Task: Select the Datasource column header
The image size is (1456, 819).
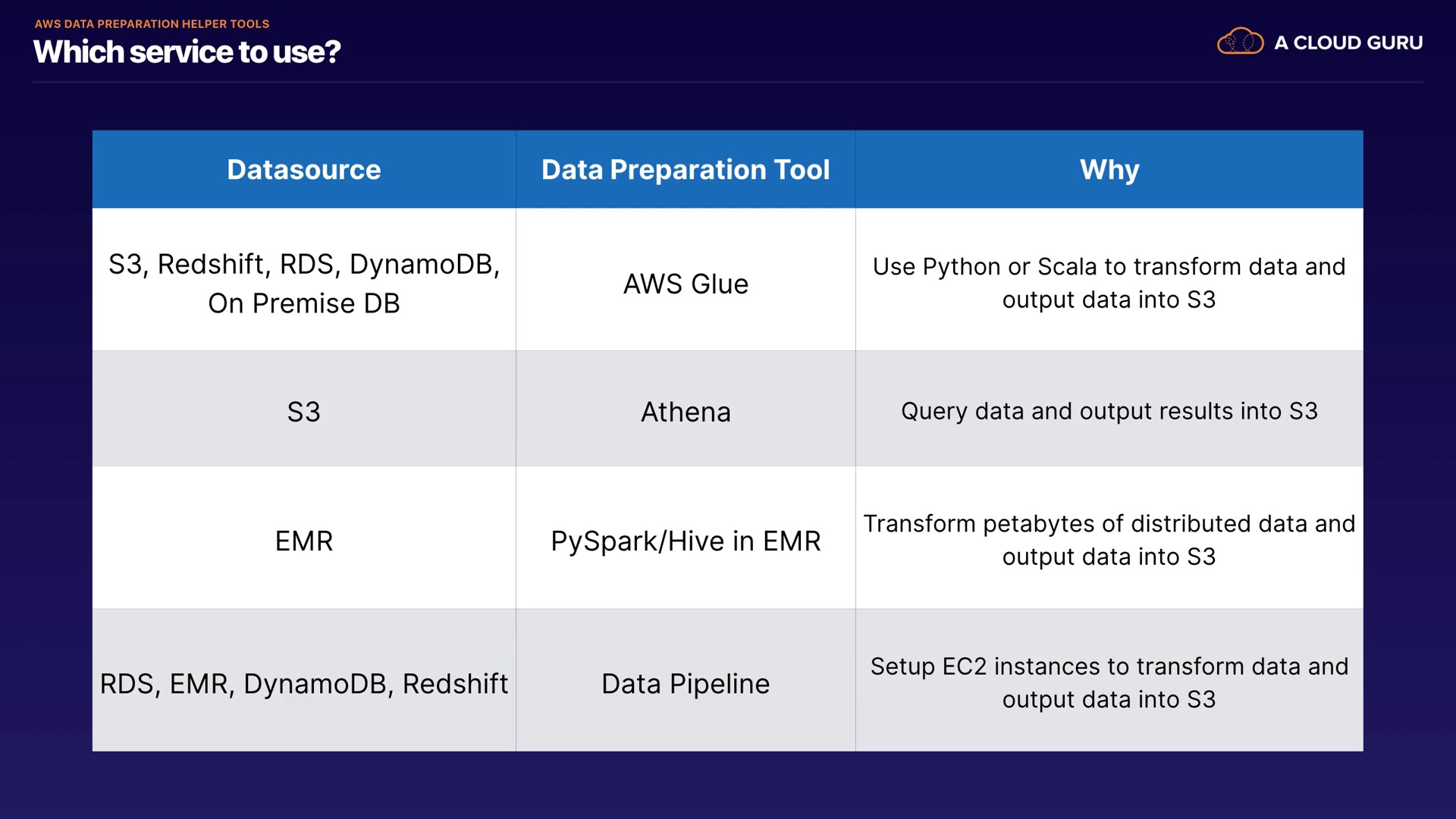Action: (x=303, y=170)
